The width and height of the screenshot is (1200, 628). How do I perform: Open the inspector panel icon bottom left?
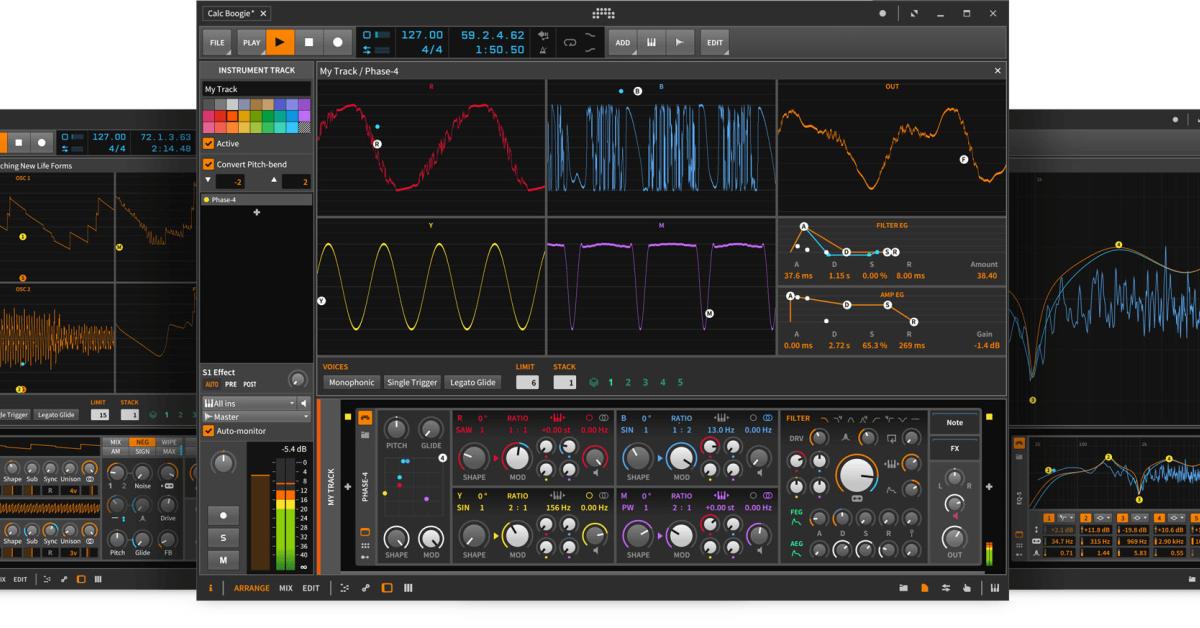(211, 588)
